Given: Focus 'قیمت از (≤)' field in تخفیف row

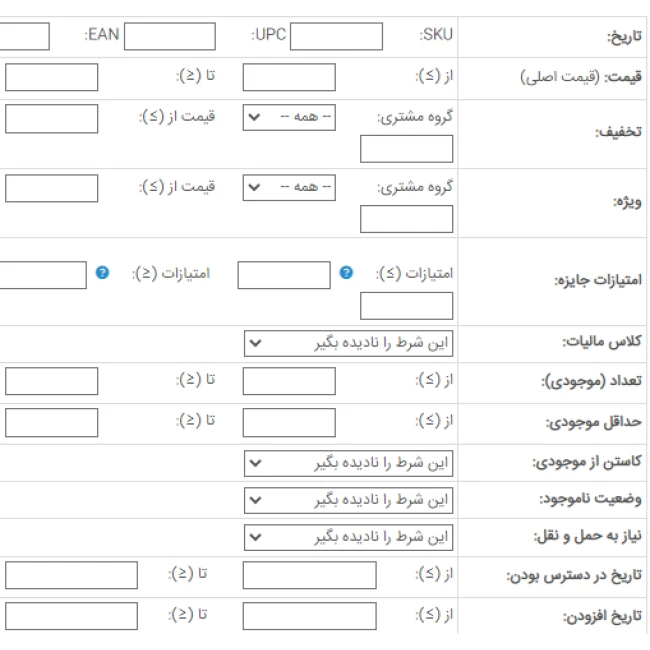Looking at the screenshot, I should [x=51, y=119].
